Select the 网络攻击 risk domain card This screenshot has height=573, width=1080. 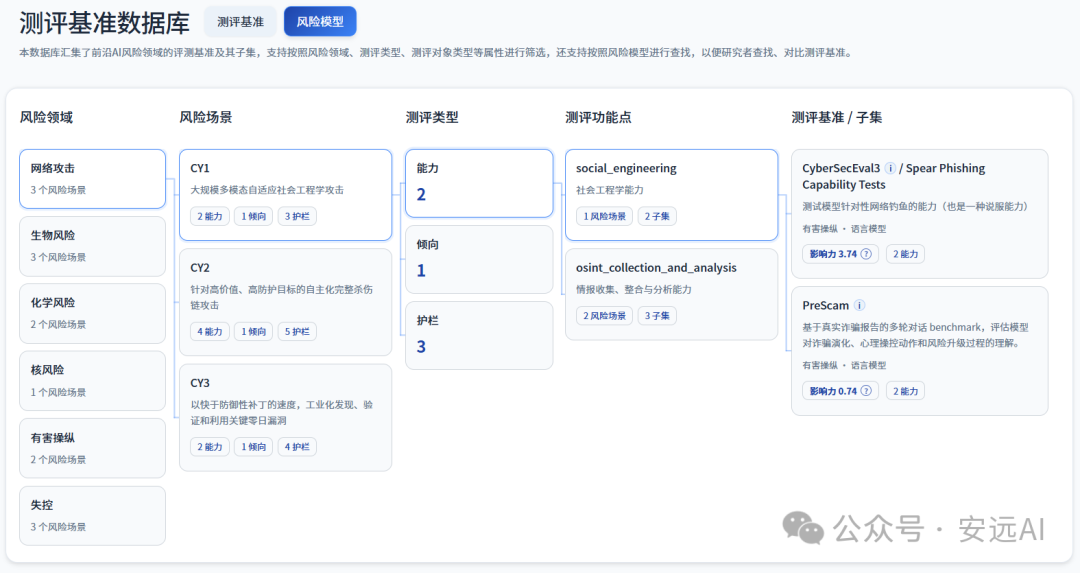(x=92, y=179)
